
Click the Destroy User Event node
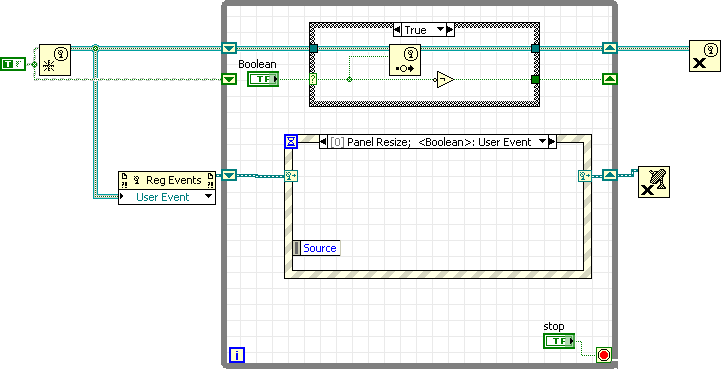coord(704,56)
